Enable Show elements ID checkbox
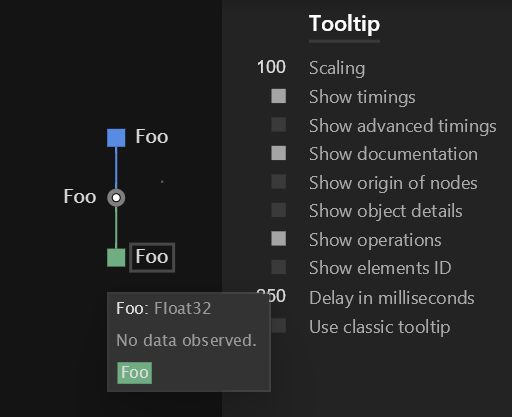This screenshot has height=417, width=512. click(279, 267)
